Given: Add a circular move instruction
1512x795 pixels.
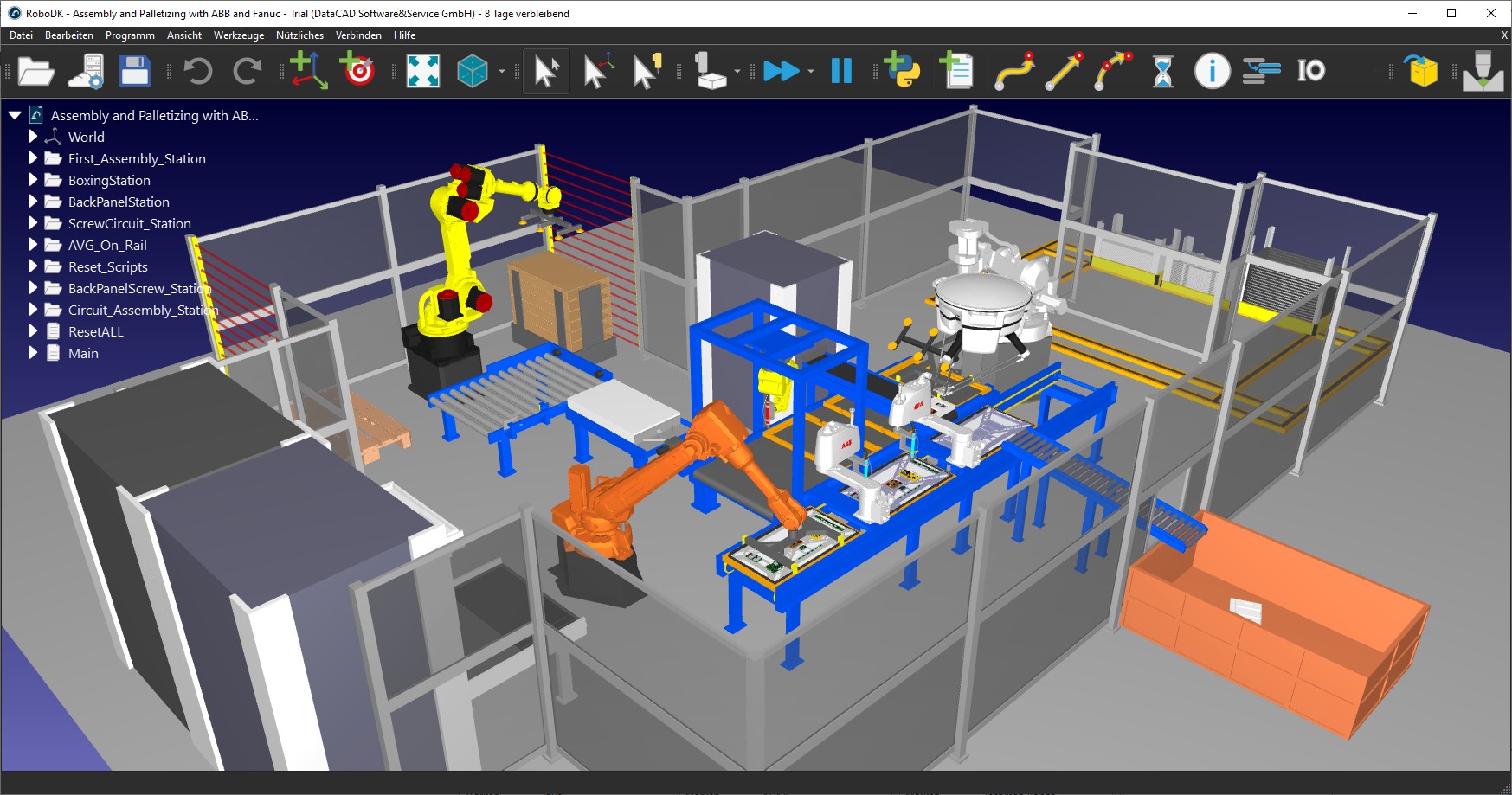Looking at the screenshot, I should click(1113, 71).
